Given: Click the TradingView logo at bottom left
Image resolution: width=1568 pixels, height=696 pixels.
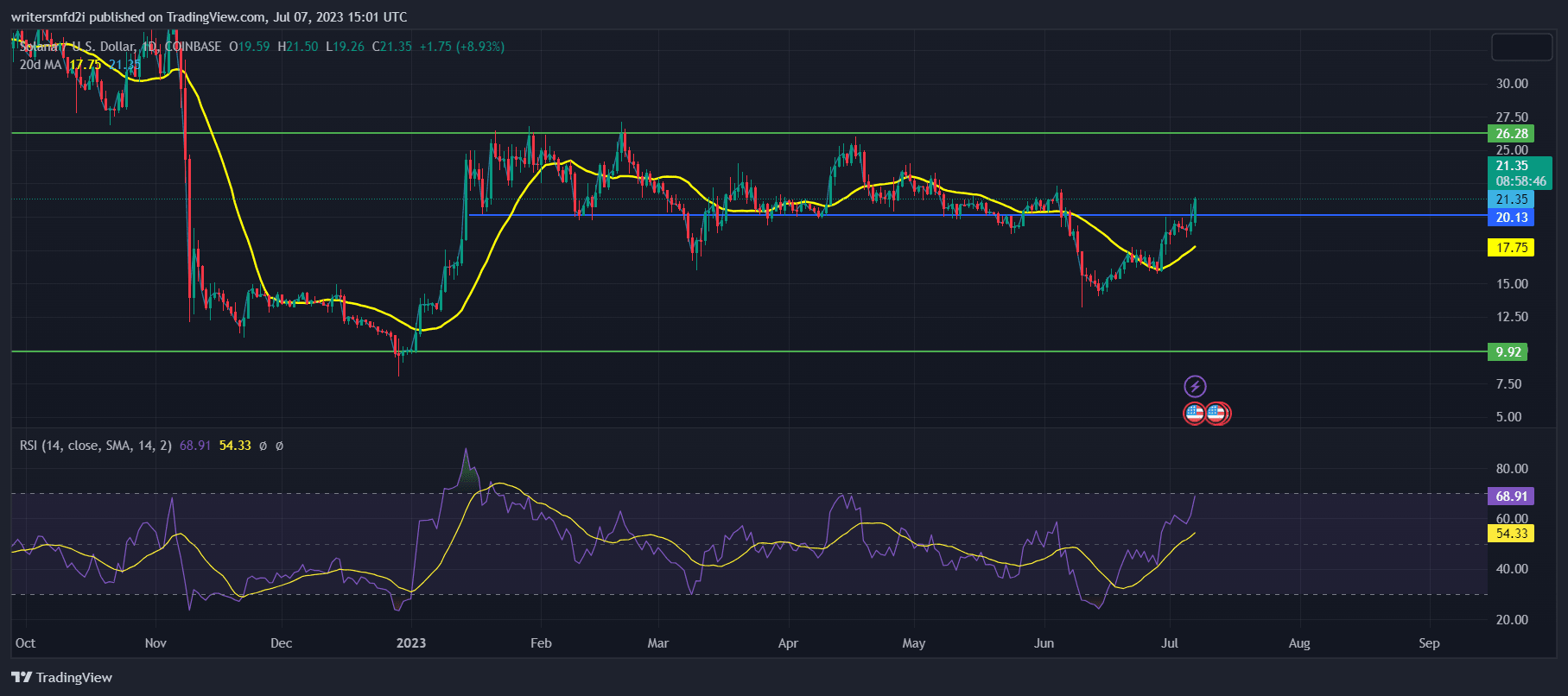Looking at the screenshot, I should [62, 677].
